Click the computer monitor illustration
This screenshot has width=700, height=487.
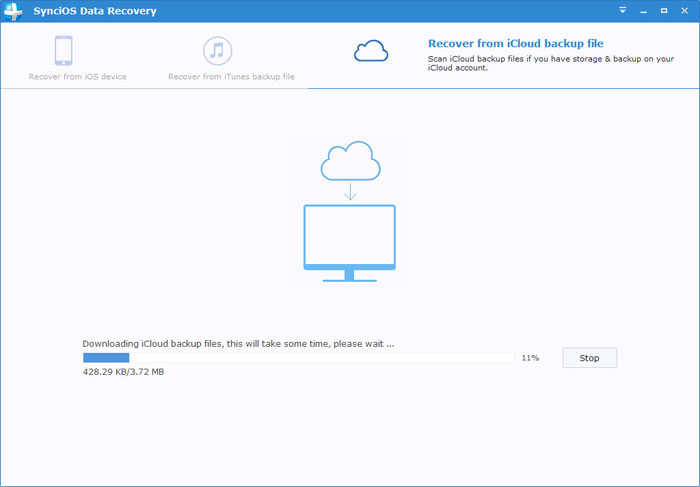(350, 243)
